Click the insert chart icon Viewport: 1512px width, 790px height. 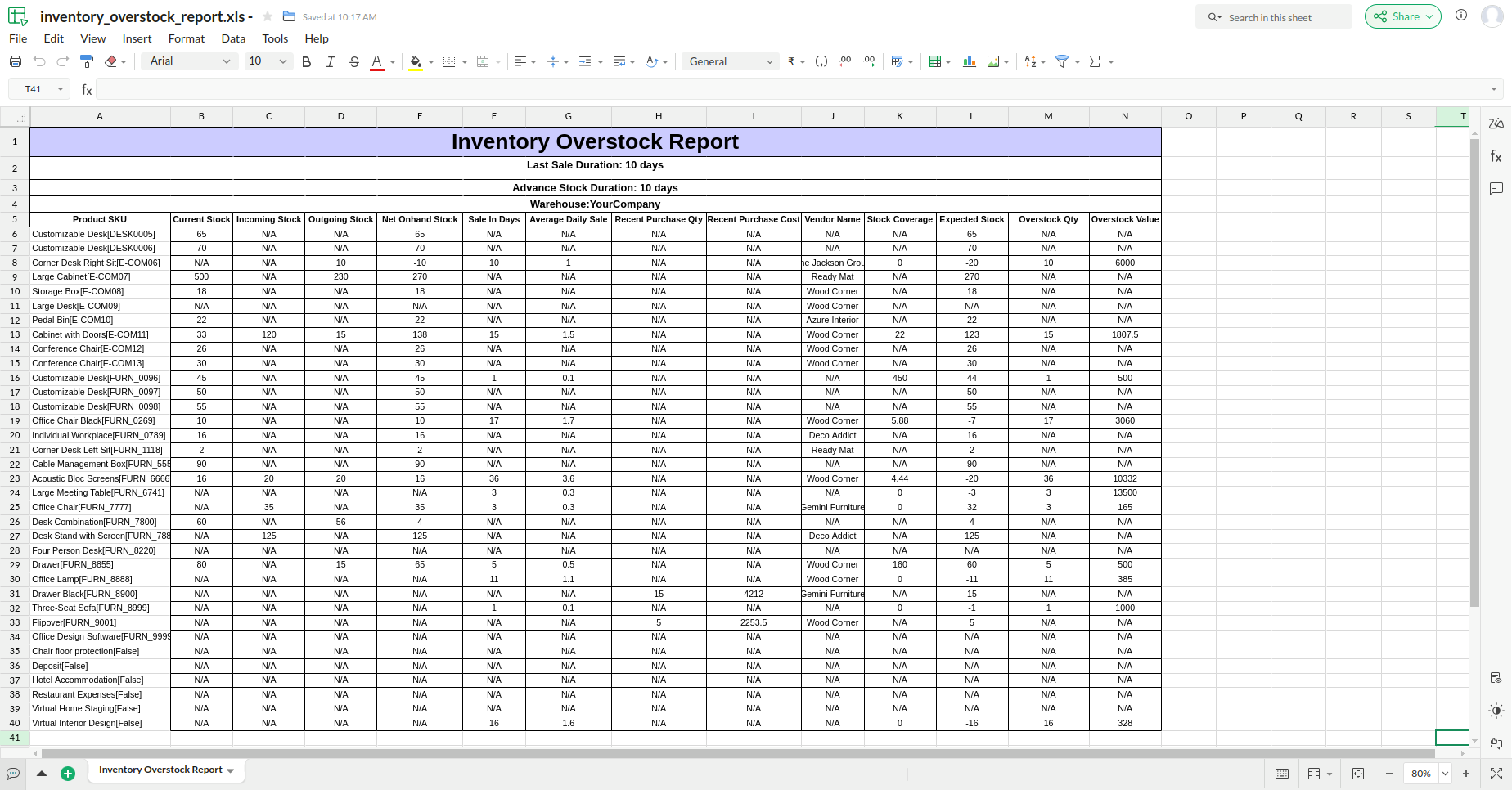coord(970,61)
